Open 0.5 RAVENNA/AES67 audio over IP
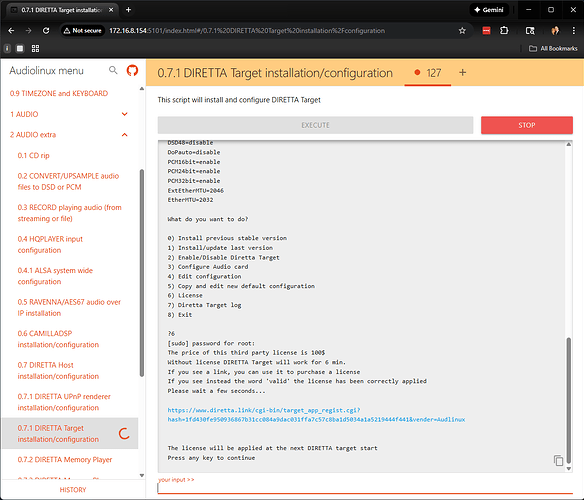 (x=69, y=307)
